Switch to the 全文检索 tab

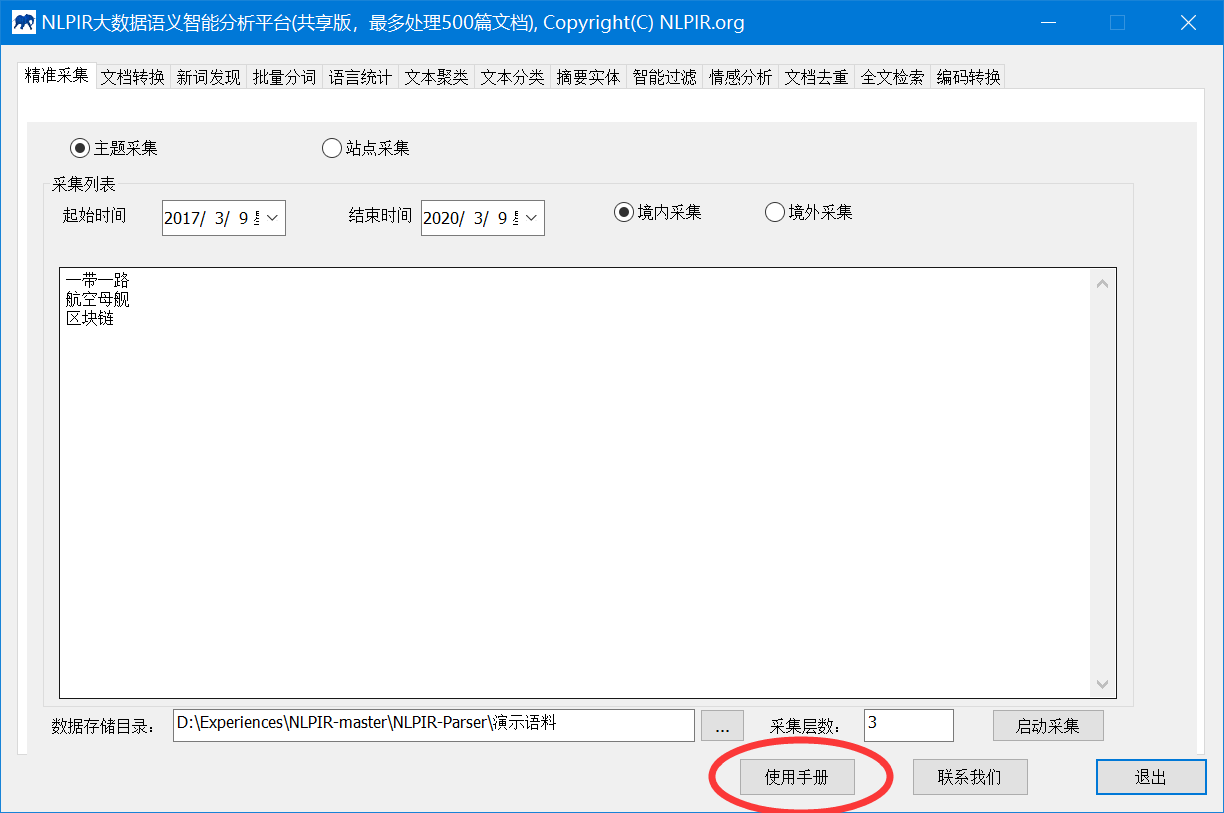[x=892, y=75]
